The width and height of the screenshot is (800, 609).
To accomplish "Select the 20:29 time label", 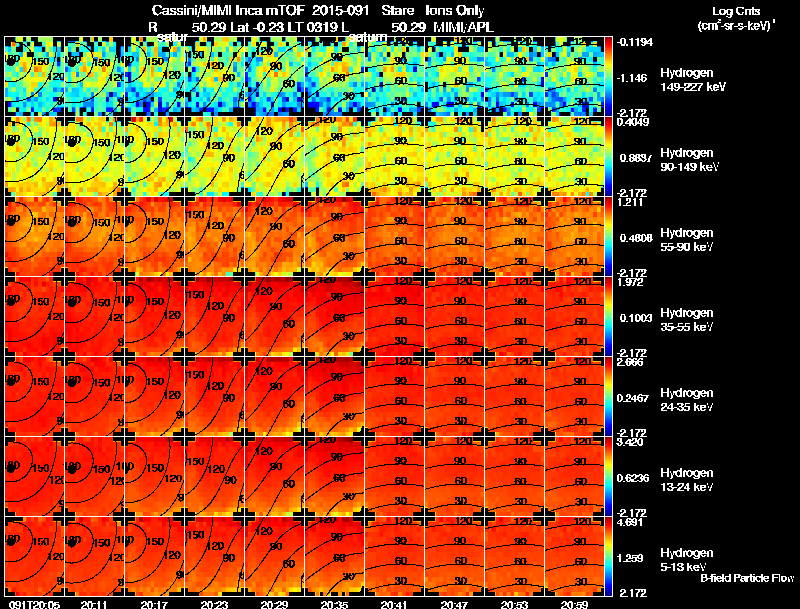I will click(274, 604).
